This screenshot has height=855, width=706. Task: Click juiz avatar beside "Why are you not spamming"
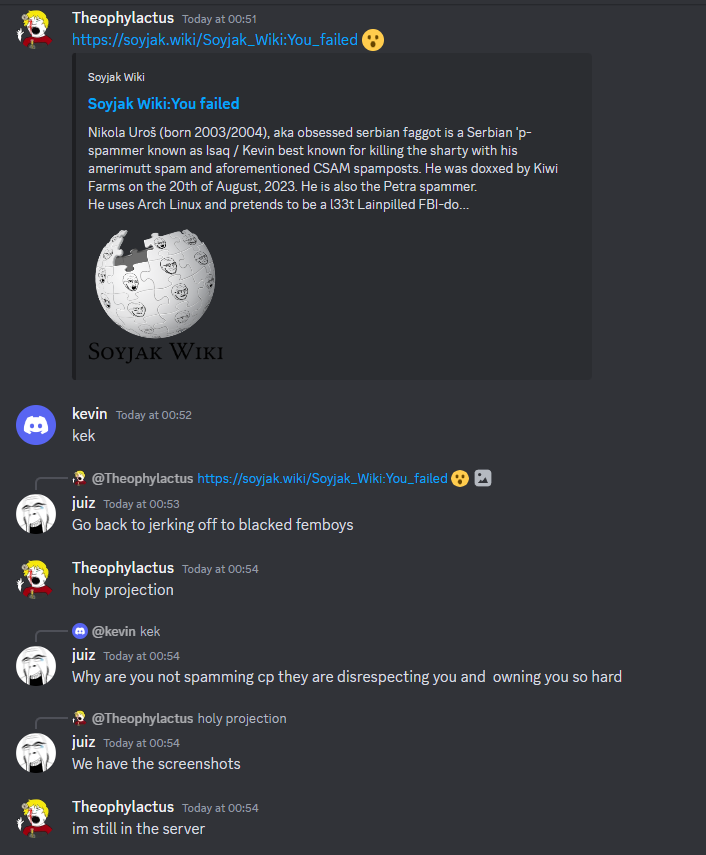[36, 666]
